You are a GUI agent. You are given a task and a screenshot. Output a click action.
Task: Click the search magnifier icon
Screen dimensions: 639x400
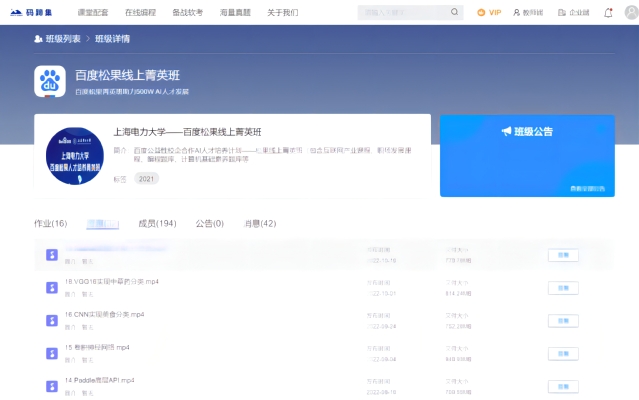[x=455, y=13]
